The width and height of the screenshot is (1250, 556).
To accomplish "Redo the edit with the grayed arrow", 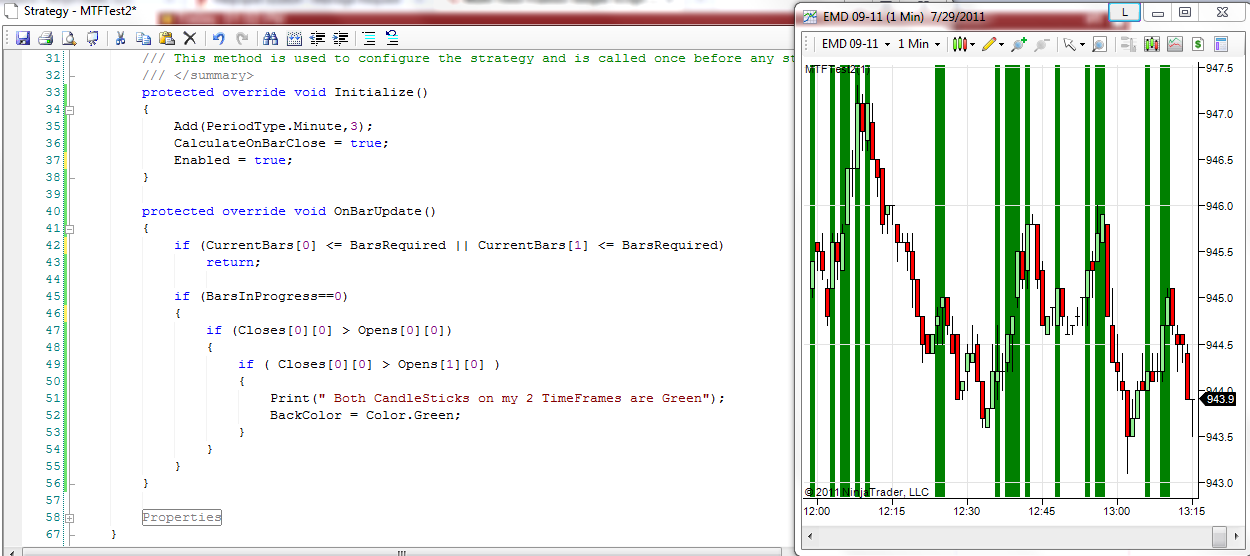I will click(242, 39).
